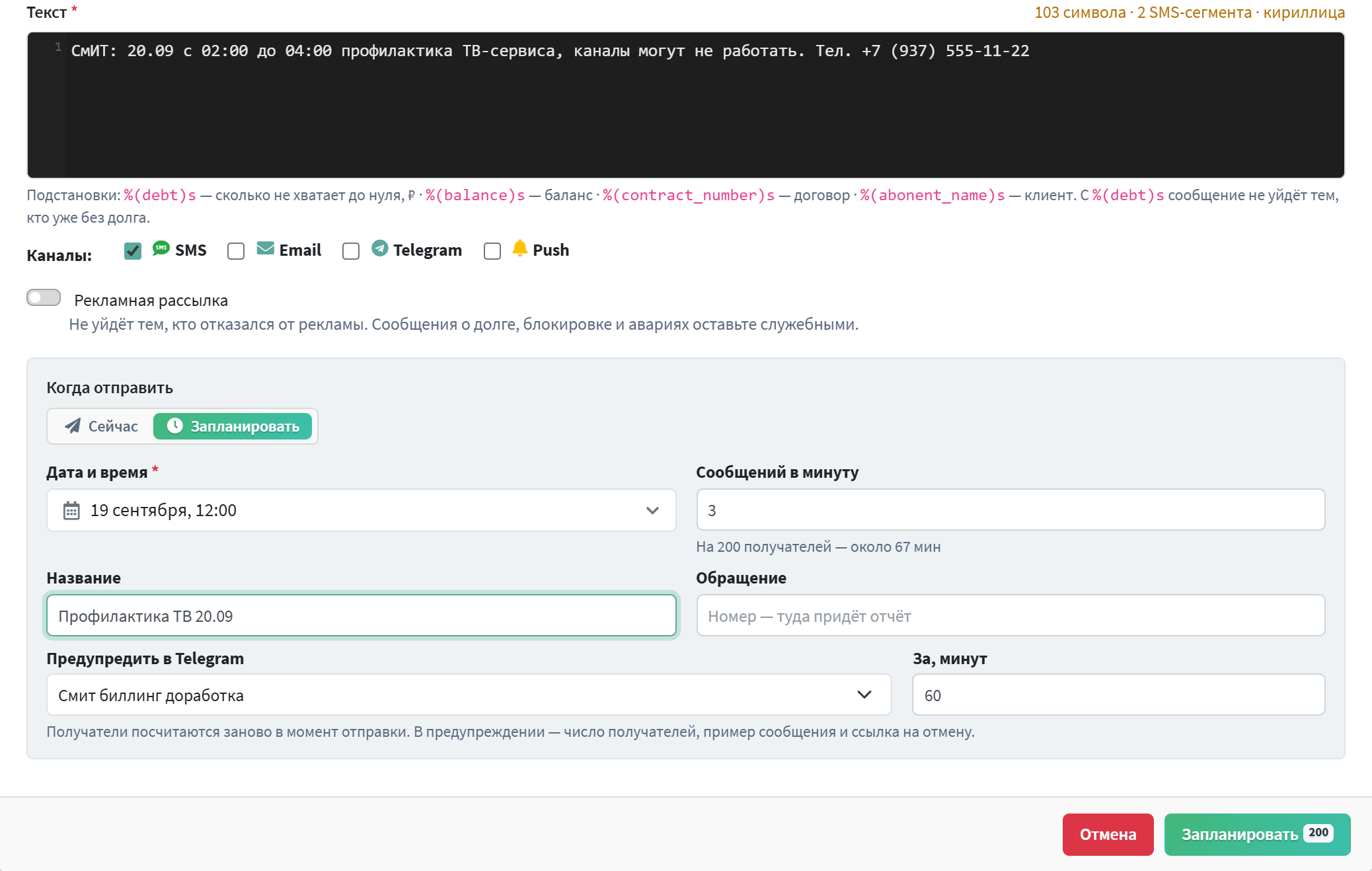Click the 'На 200 получателей — около 67 мин' hint
Image resolution: width=1372 pixels, height=871 pixels.
click(818, 547)
